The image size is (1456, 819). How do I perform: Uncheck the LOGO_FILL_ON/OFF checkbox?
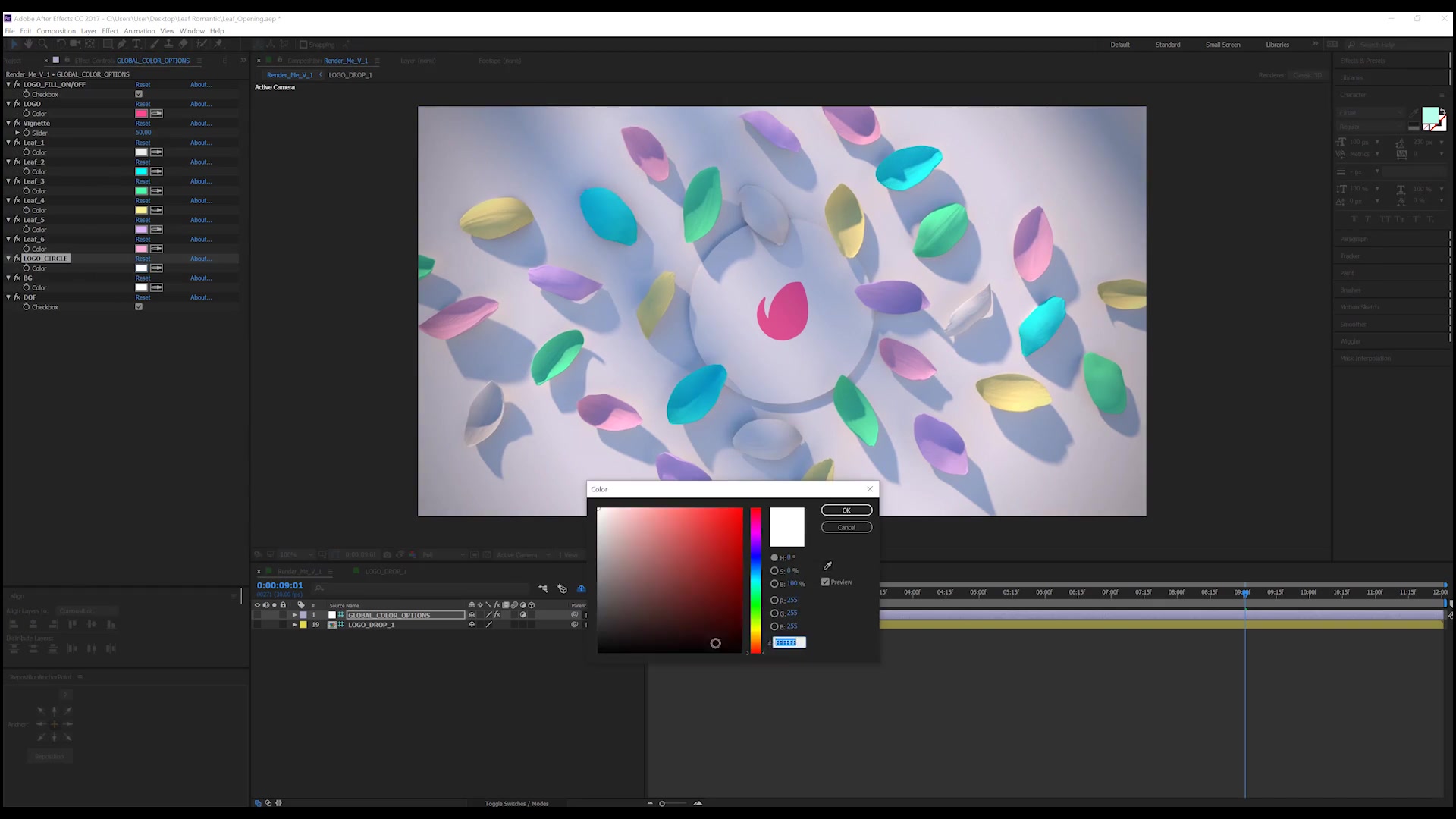click(x=139, y=94)
